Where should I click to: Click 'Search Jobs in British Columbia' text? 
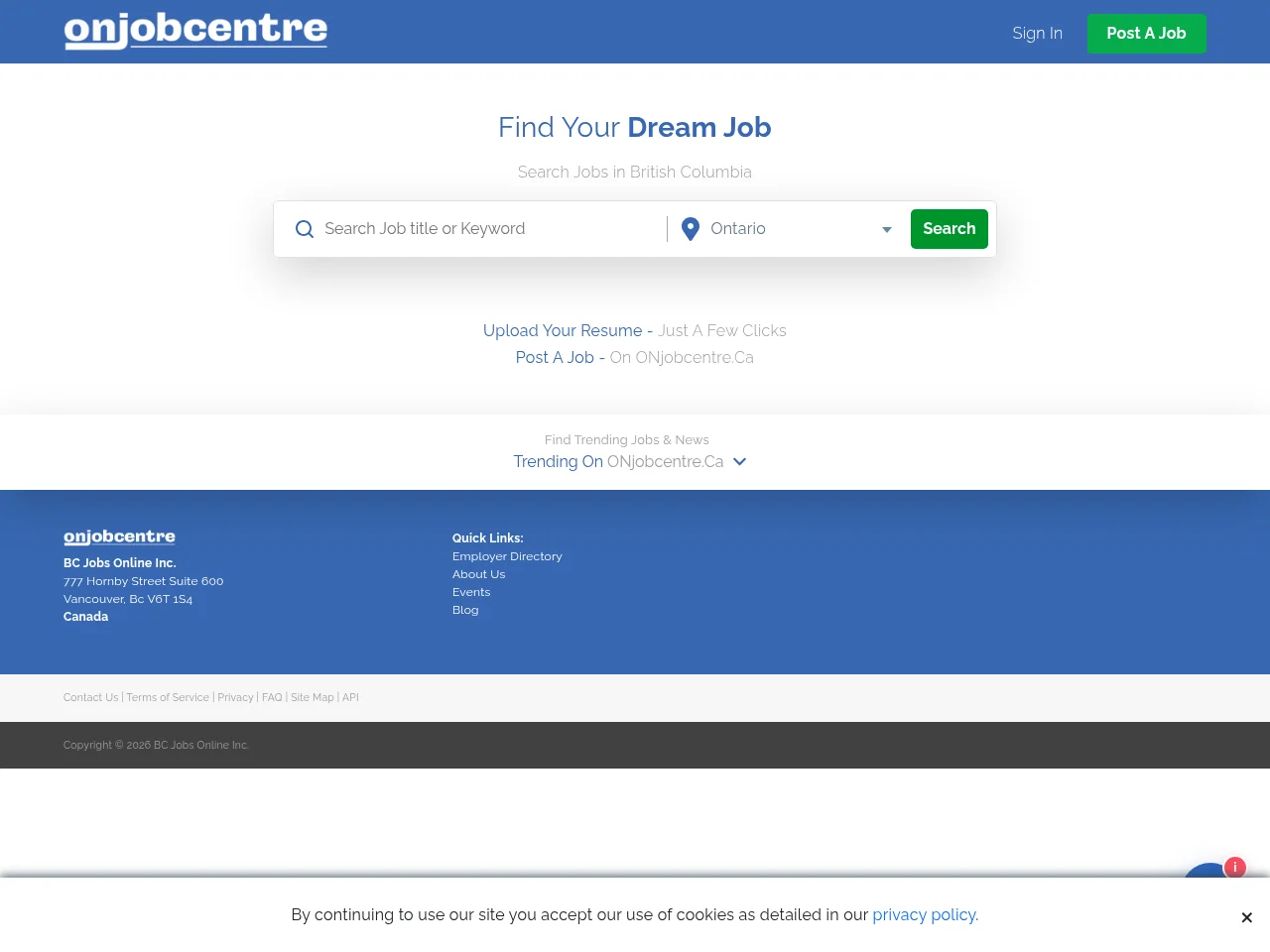coord(635,173)
